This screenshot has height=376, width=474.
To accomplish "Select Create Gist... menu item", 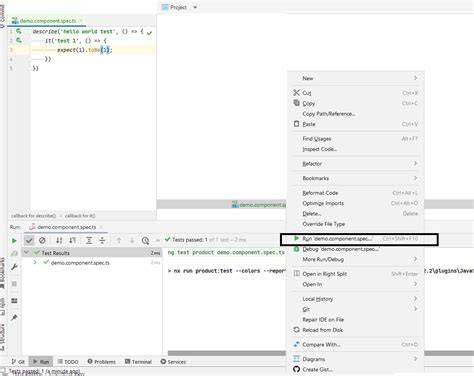I will [x=355, y=369].
